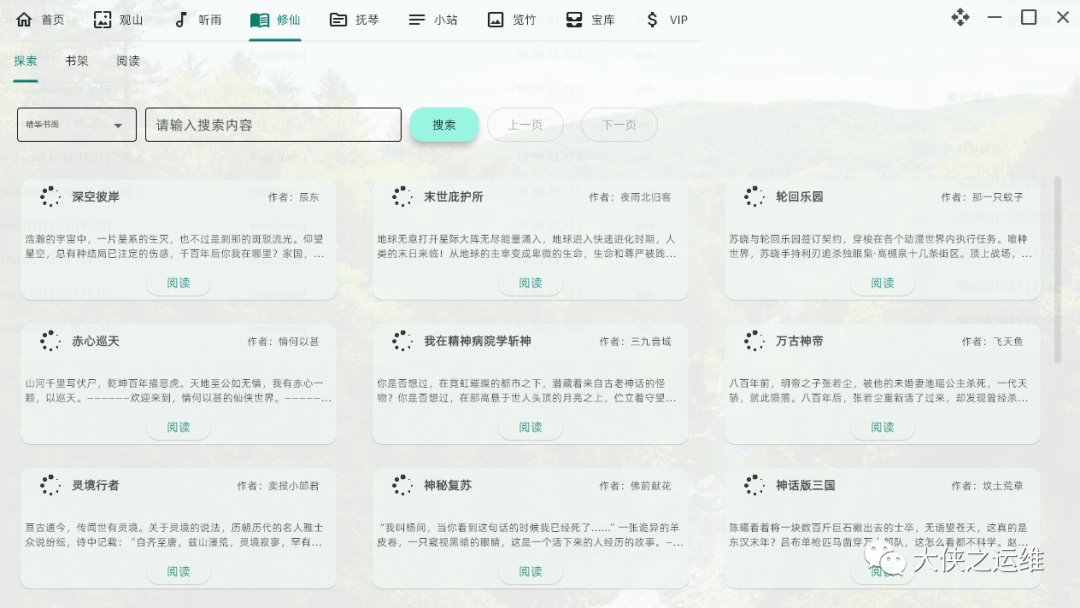Viewport: 1080px width, 608px height.
Task: Click book title 深空彼岸
Action: click(96, 197)
